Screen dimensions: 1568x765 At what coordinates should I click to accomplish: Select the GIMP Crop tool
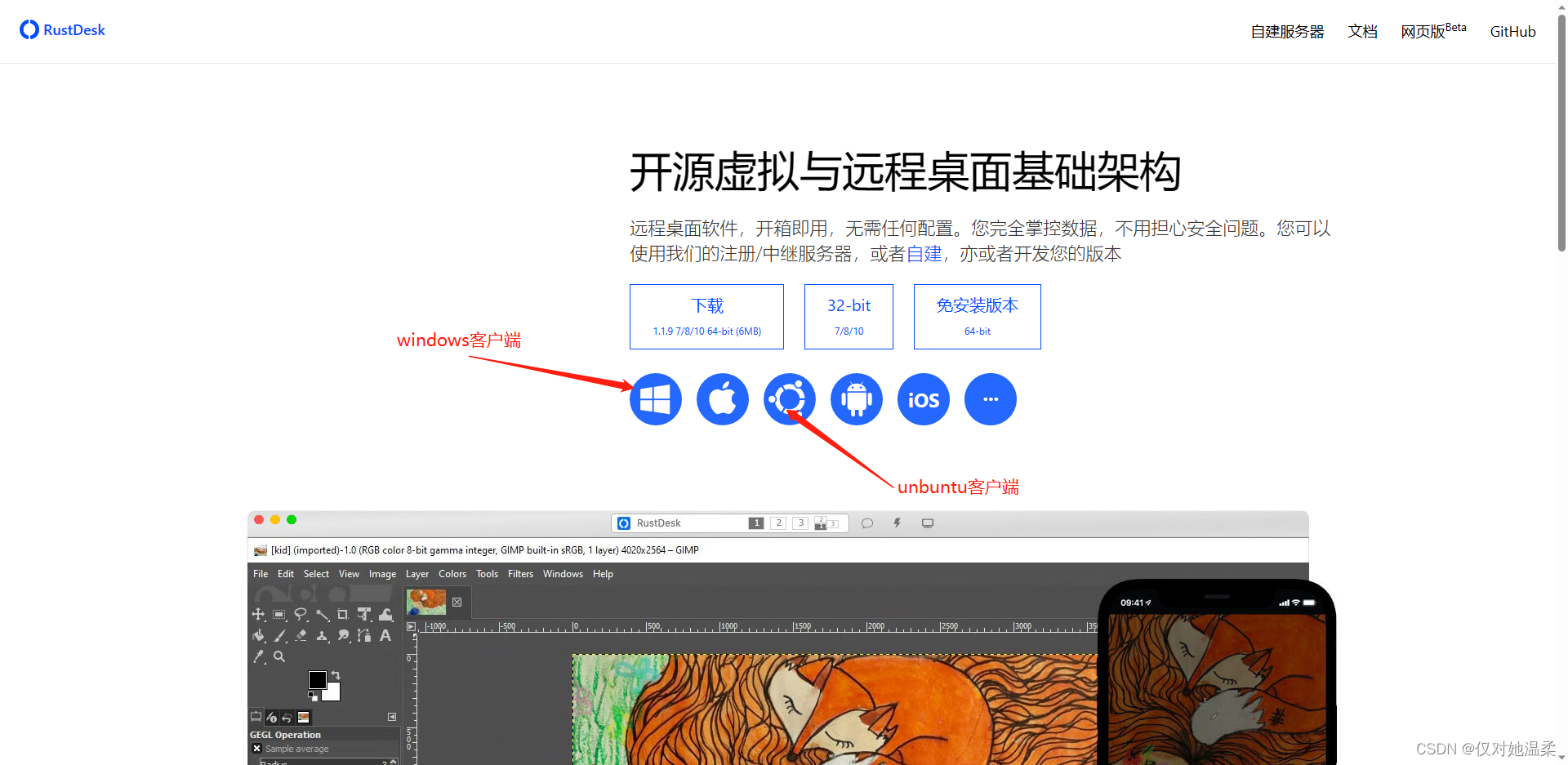[343, 614]
